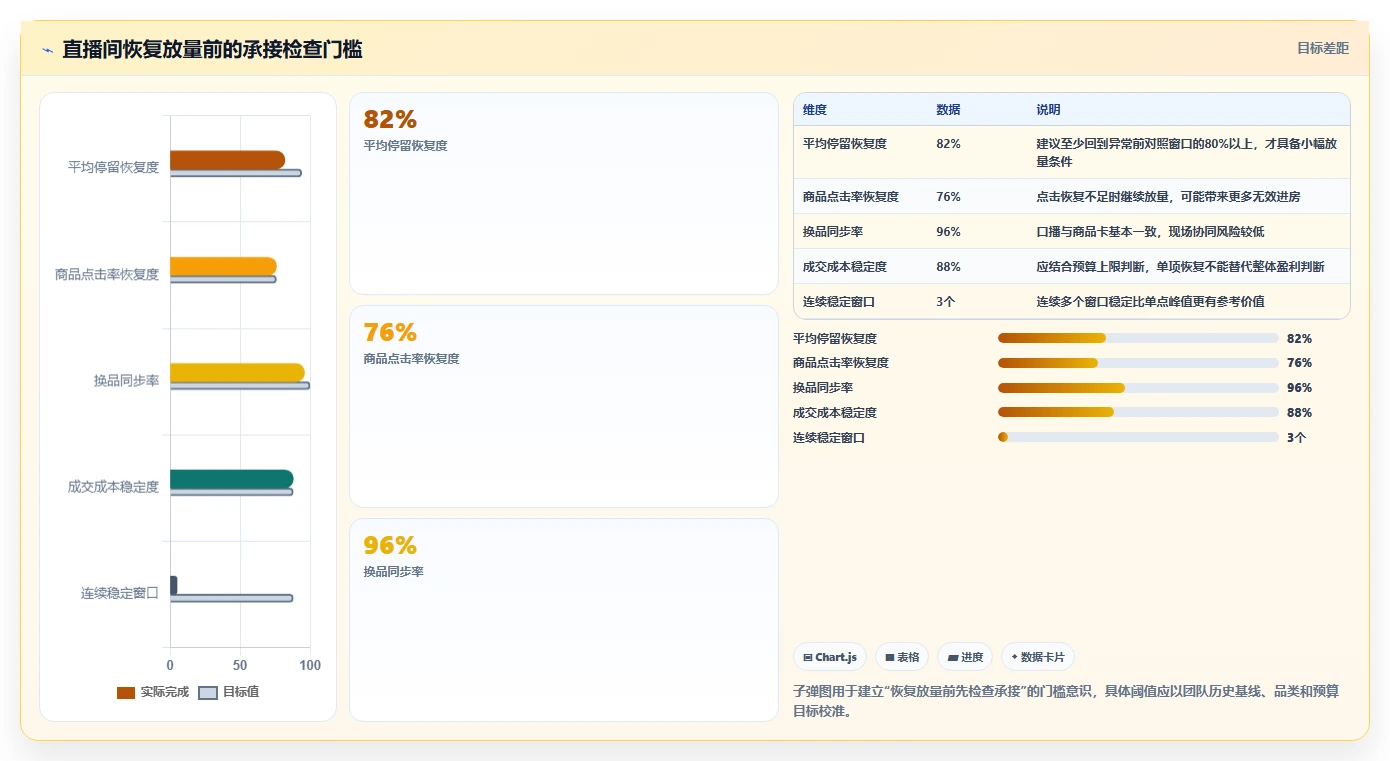Click the 成交成本稳定度 axis label in the chart

(113, 487)
